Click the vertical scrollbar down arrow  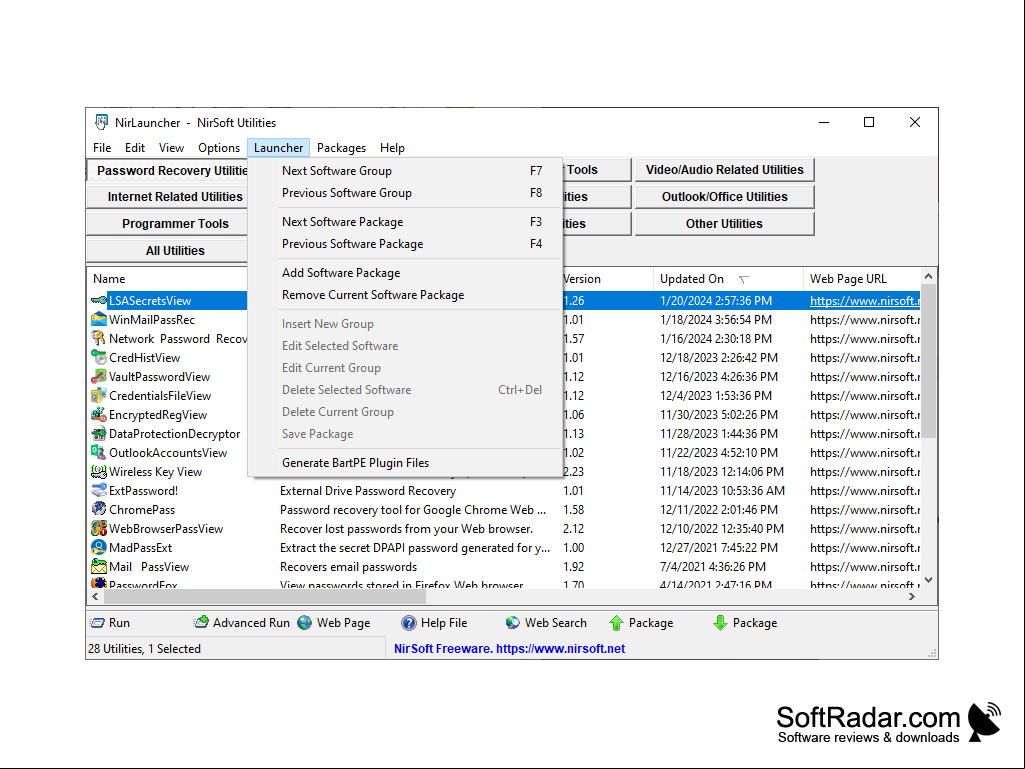pyautogui.click(x=928, y=580)
